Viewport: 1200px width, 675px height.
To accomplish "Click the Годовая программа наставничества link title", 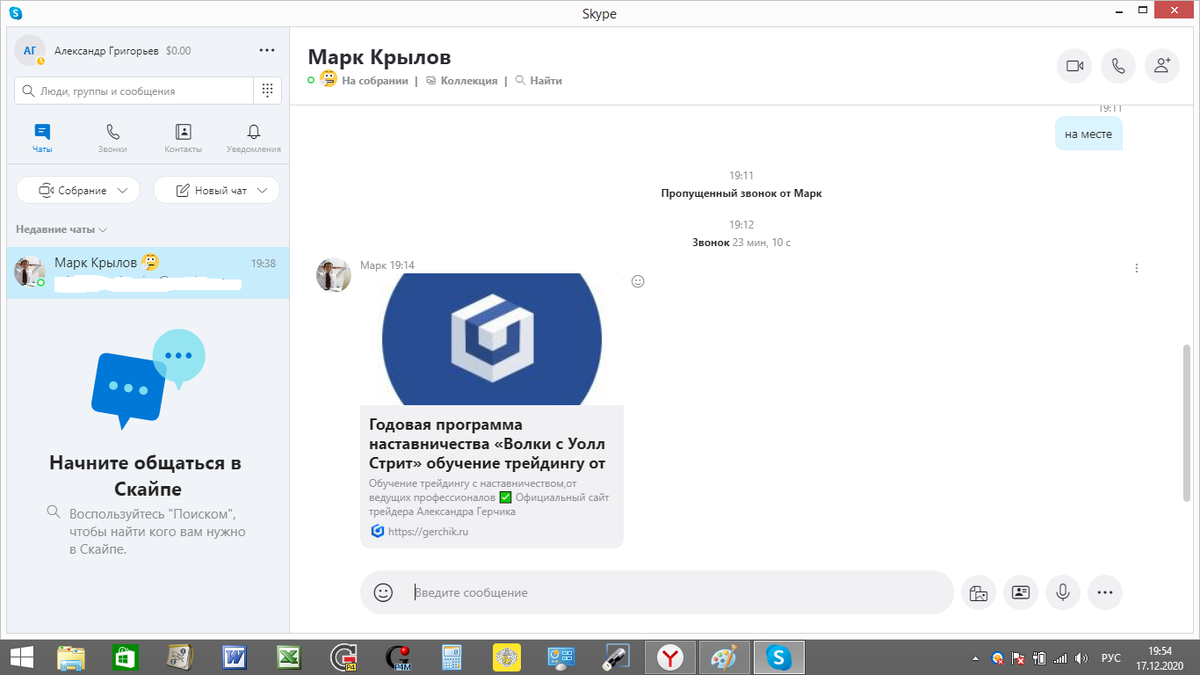I will coord(488,444).
